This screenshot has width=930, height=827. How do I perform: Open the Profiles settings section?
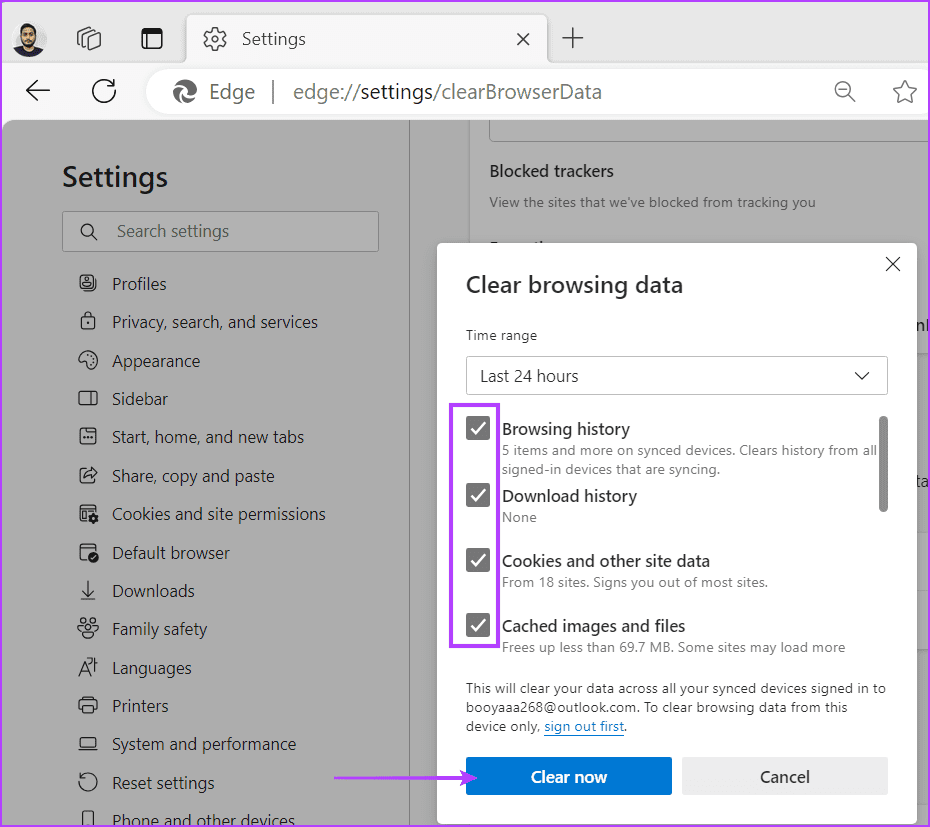[139, 284]
